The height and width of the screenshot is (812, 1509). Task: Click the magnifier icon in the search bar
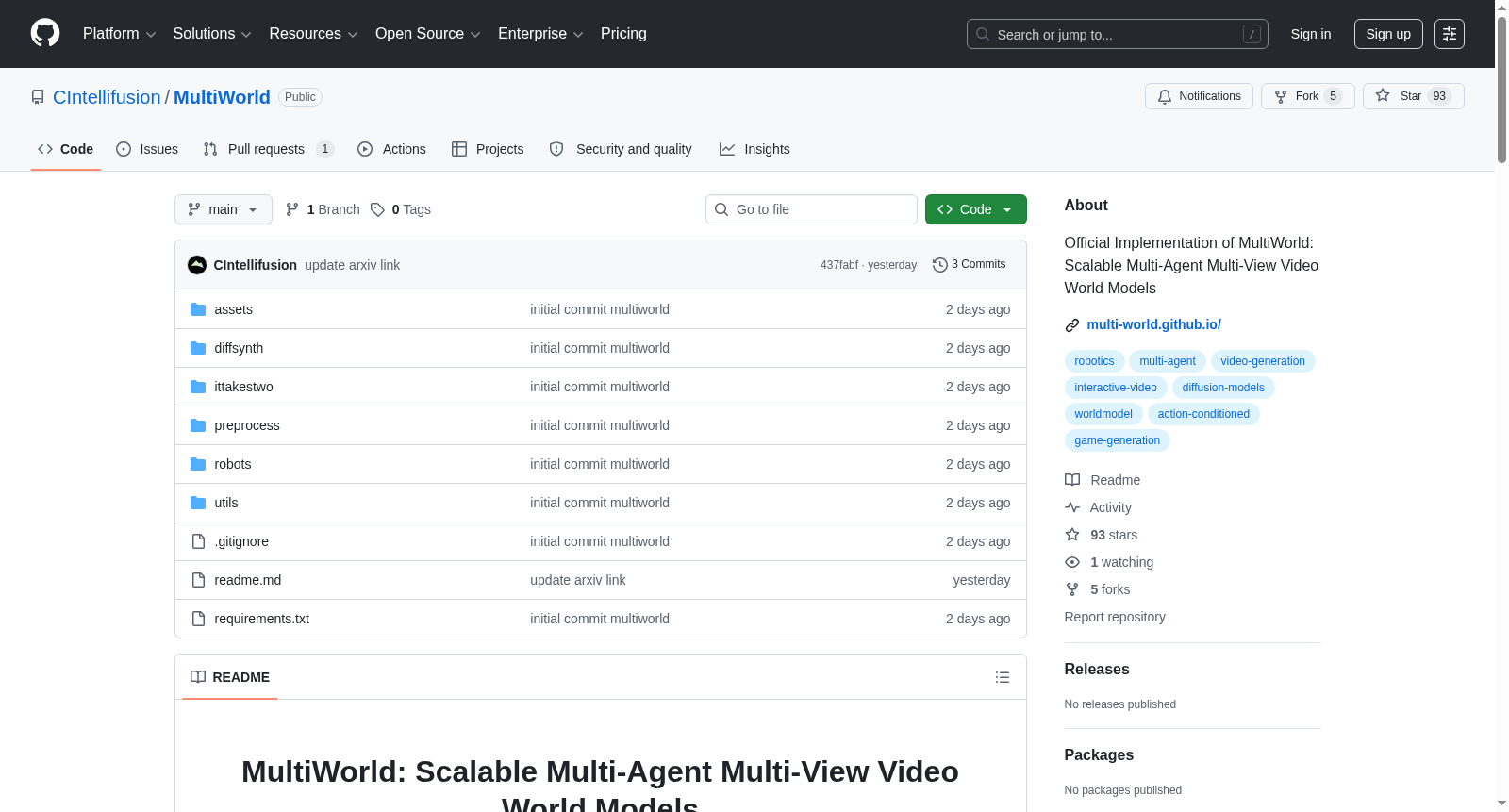click(983, 34)
